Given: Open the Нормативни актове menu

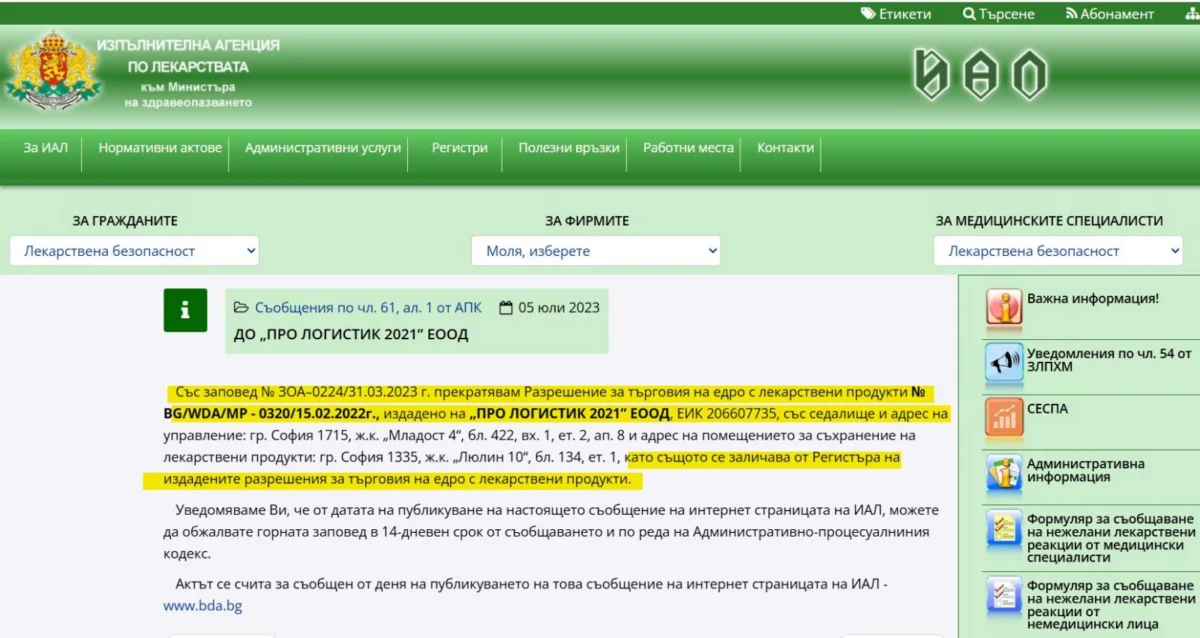Looking at the screenshot, I should click(x=160, y=148).
